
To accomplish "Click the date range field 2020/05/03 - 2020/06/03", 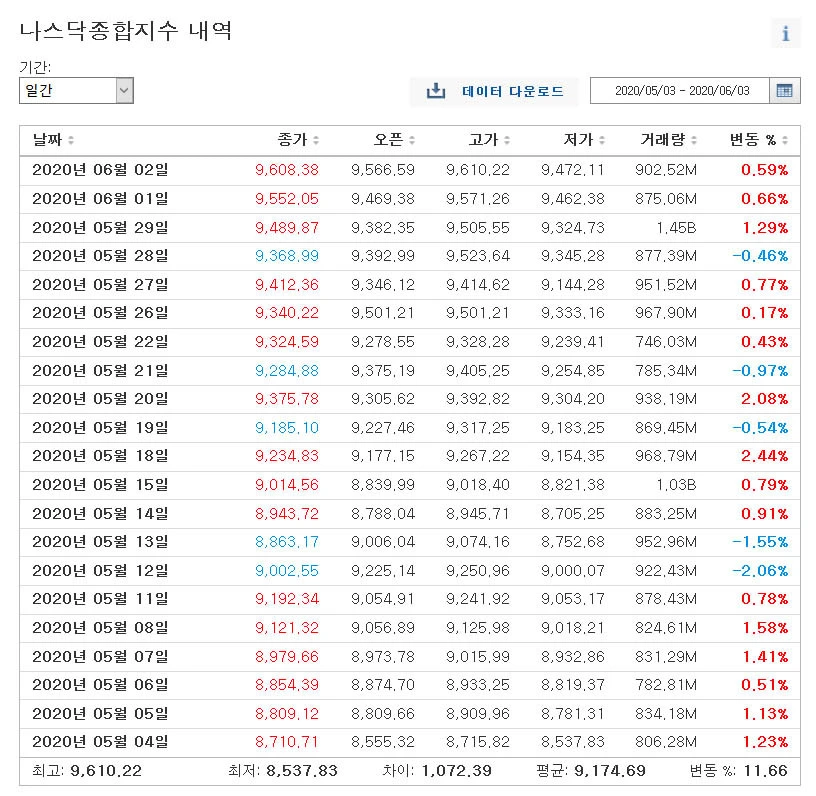I will tap(680, 91).
